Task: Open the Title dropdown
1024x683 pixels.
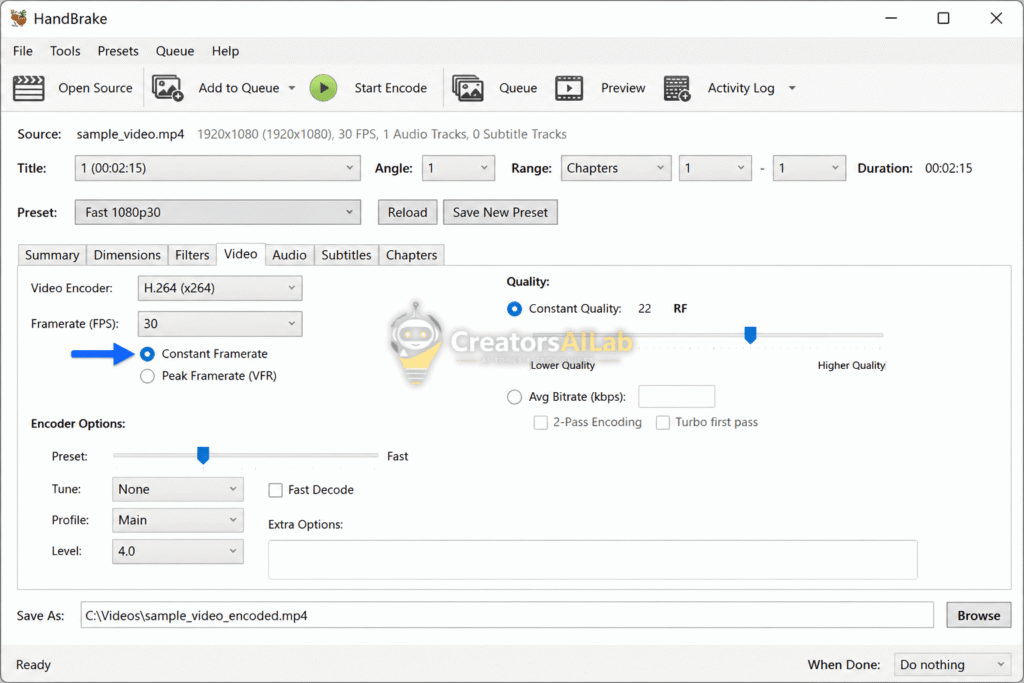Action: pyautogui.click(x=217, y=168)
